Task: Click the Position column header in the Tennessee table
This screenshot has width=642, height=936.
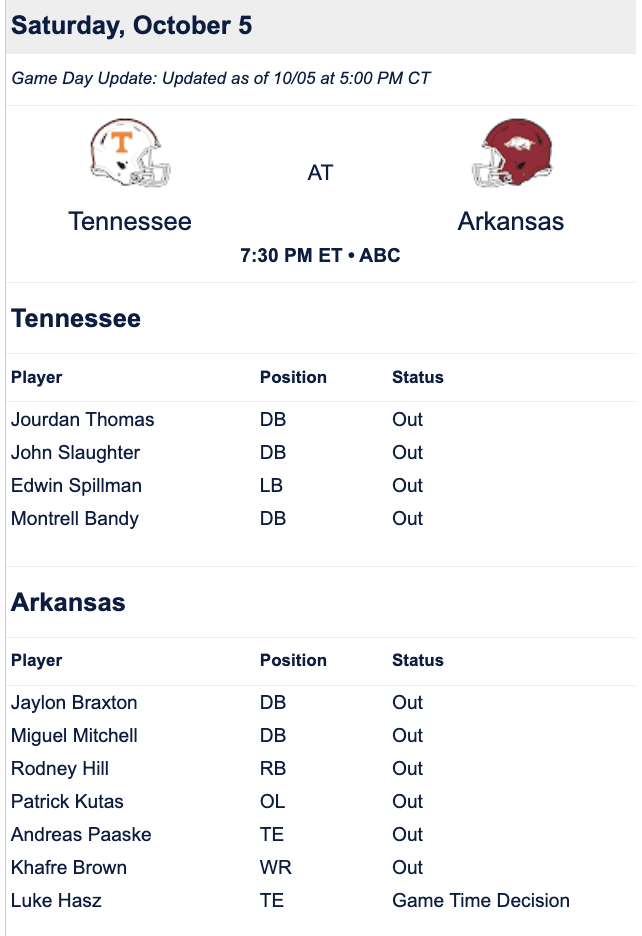Action: 293,377
